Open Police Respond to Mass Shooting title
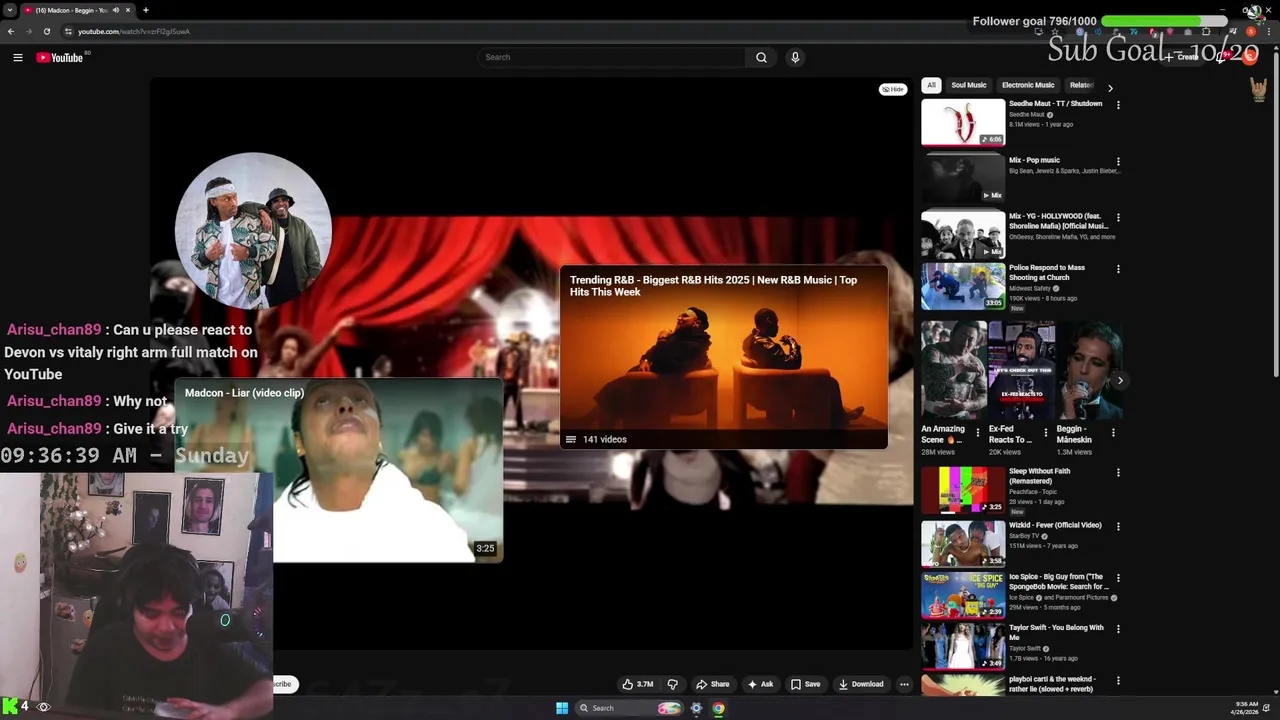 (x=1047, y=272)
